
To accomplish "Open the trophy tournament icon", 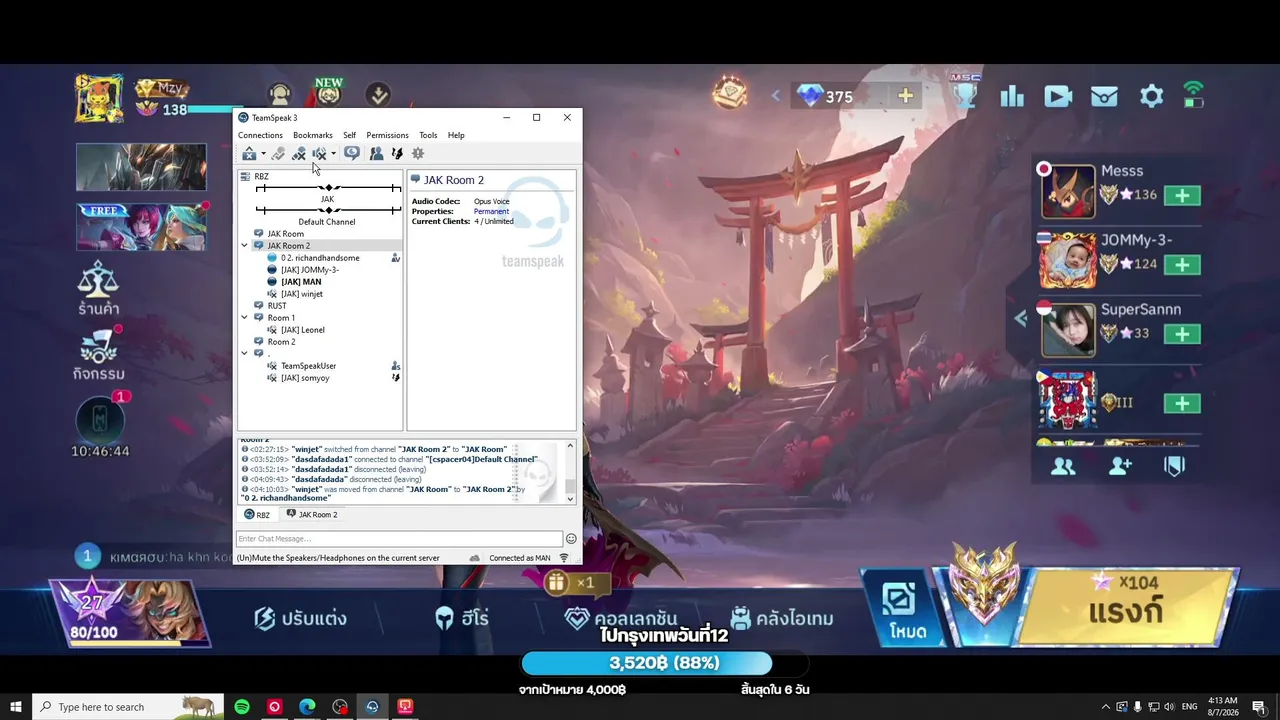I will tap(965, 94).
